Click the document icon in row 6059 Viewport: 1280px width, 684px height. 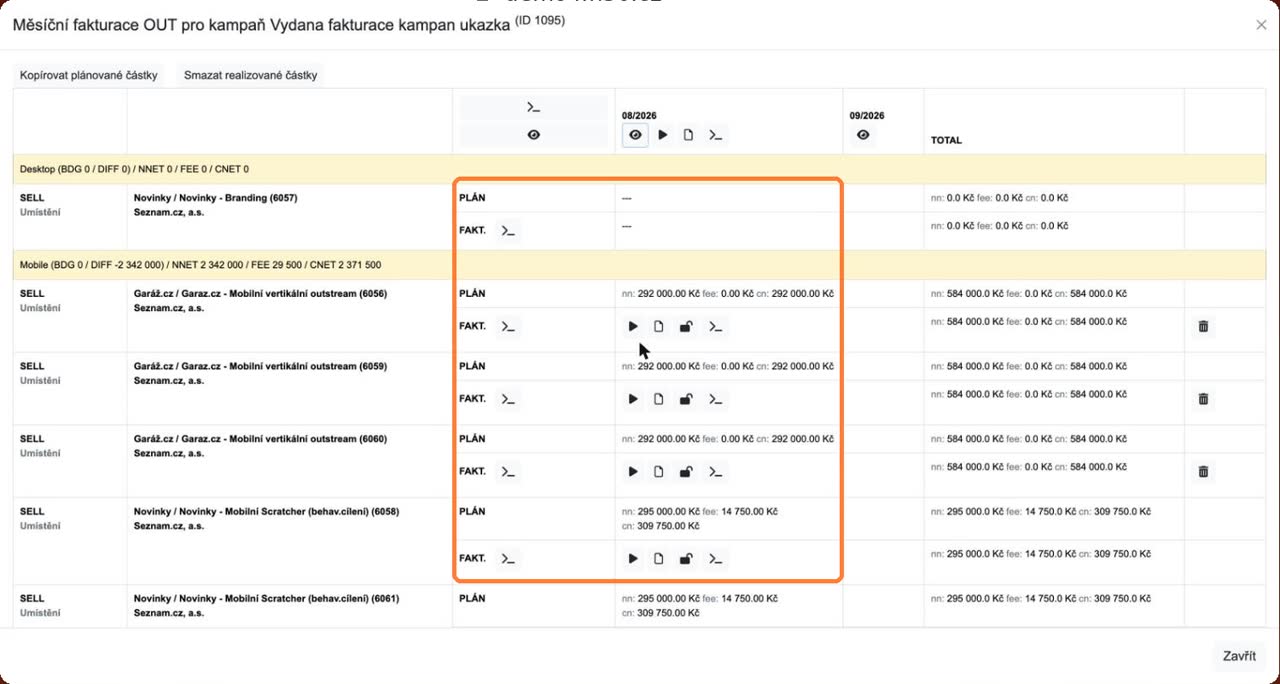click(x=659, y=399)
